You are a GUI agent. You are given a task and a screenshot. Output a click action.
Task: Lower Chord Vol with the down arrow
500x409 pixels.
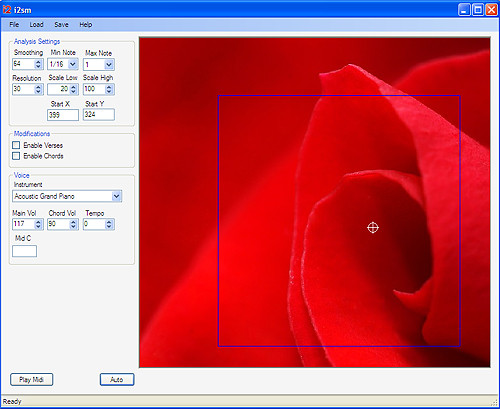pyautogui.click(x=73, y=227)
